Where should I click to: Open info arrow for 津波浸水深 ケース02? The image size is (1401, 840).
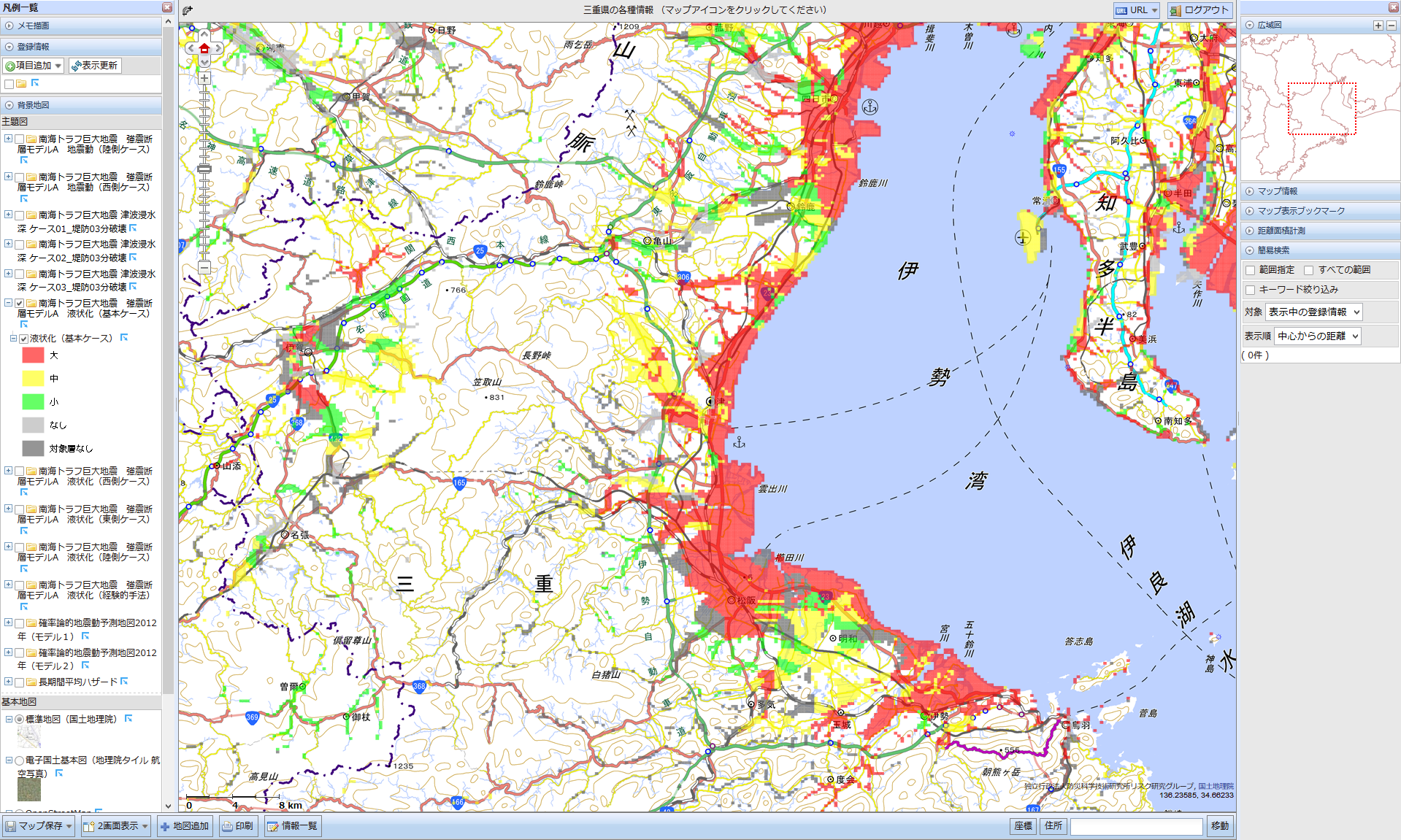click(133, 258)
